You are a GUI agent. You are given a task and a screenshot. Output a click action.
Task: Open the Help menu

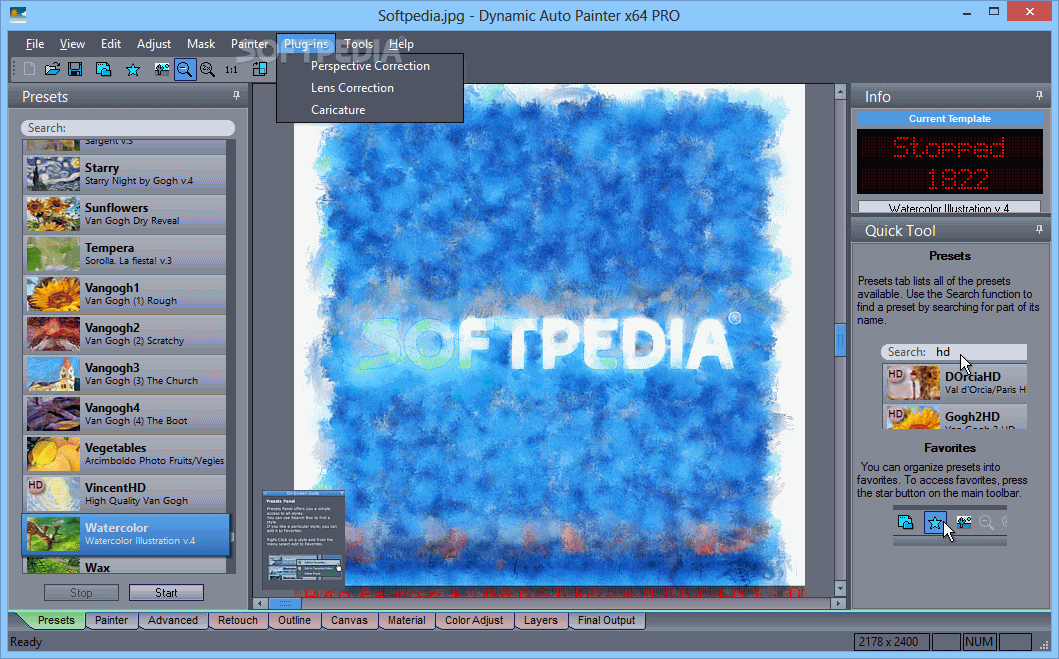(x=401, y=44)
